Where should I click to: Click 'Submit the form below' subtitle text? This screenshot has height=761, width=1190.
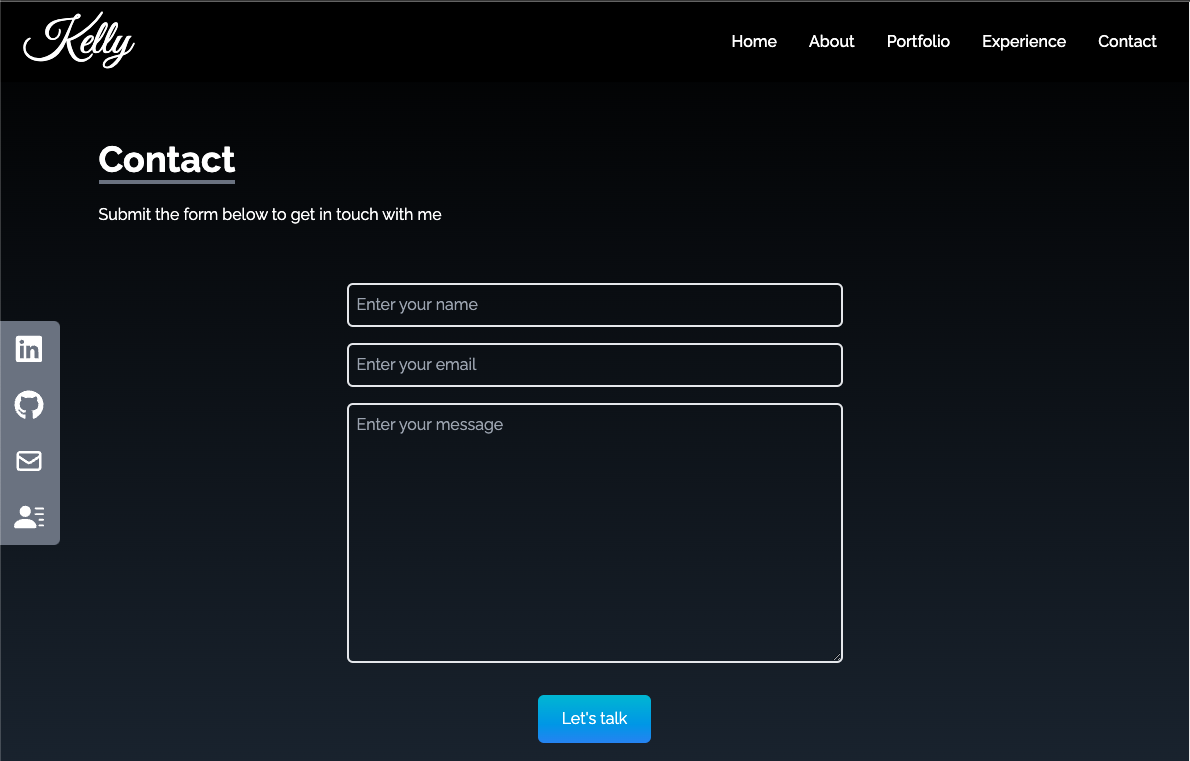tap(269, 215)
